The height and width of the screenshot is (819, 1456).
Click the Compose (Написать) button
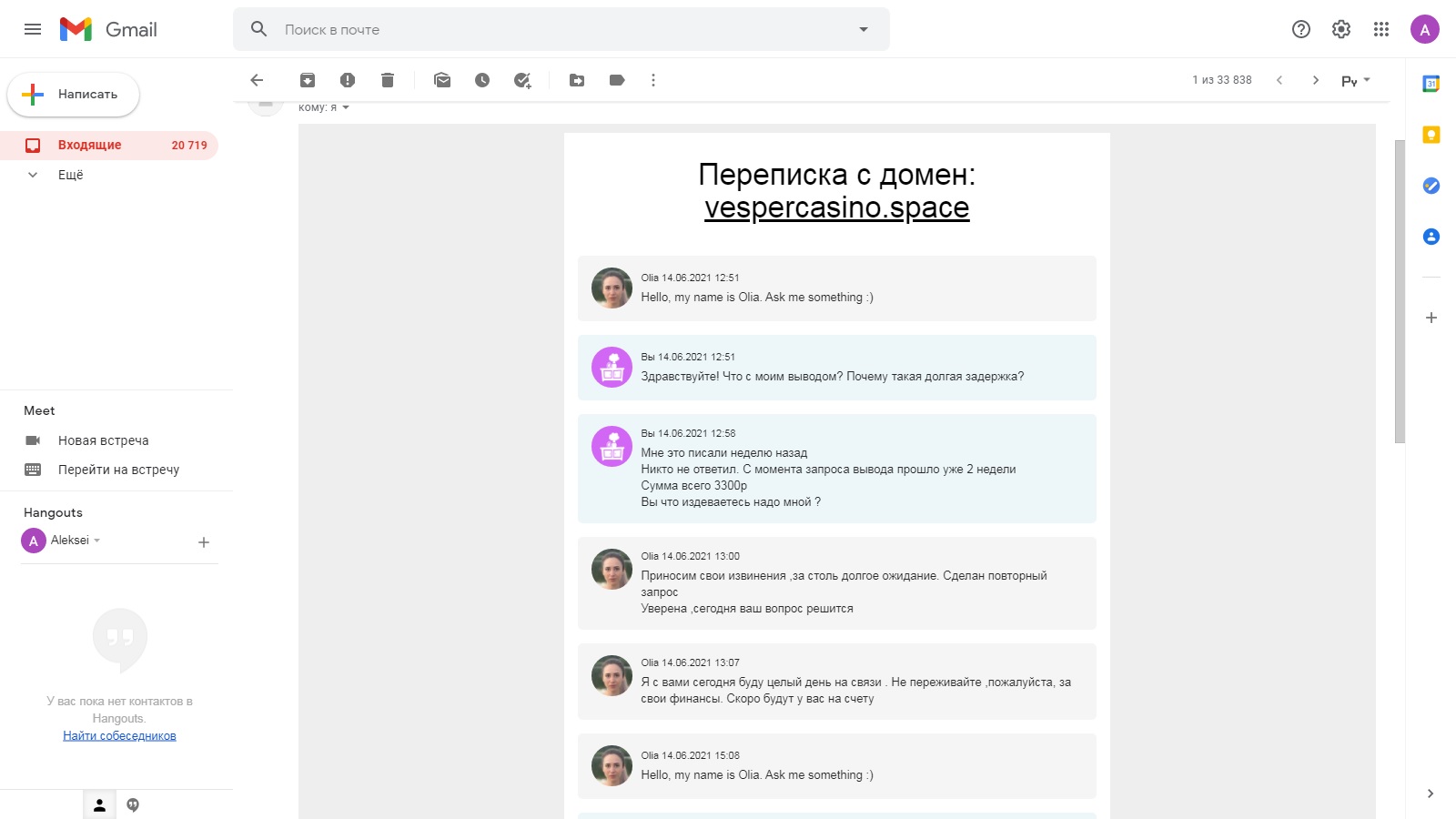coord(74,95)
